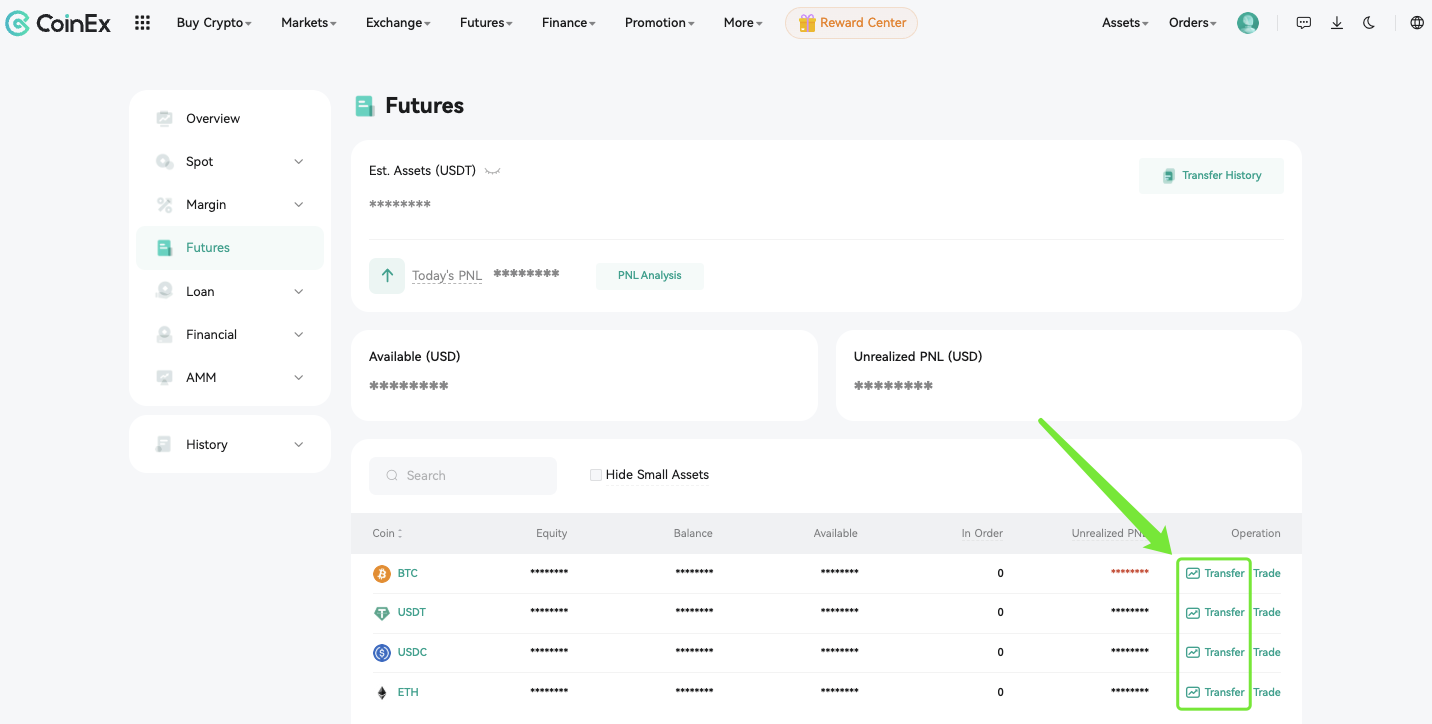Click Trade in the BTC row
1432x724 pixels.
click(1266, 573)
